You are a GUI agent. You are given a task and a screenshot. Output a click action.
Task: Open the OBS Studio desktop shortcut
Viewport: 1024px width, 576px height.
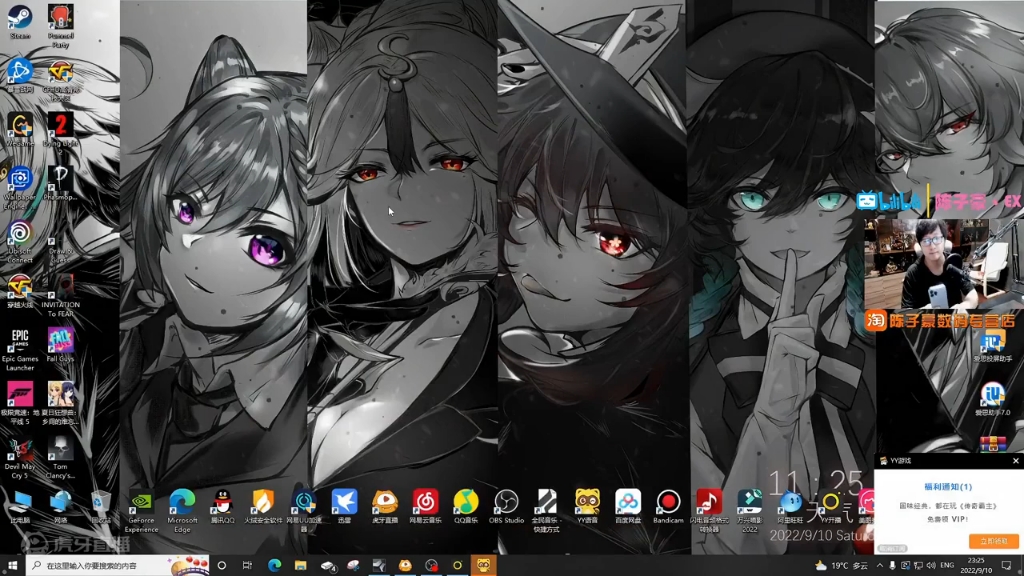pos(506,507)
